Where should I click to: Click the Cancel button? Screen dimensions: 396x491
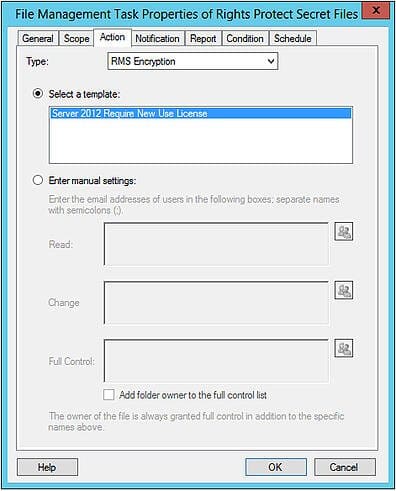pos(344,467)
